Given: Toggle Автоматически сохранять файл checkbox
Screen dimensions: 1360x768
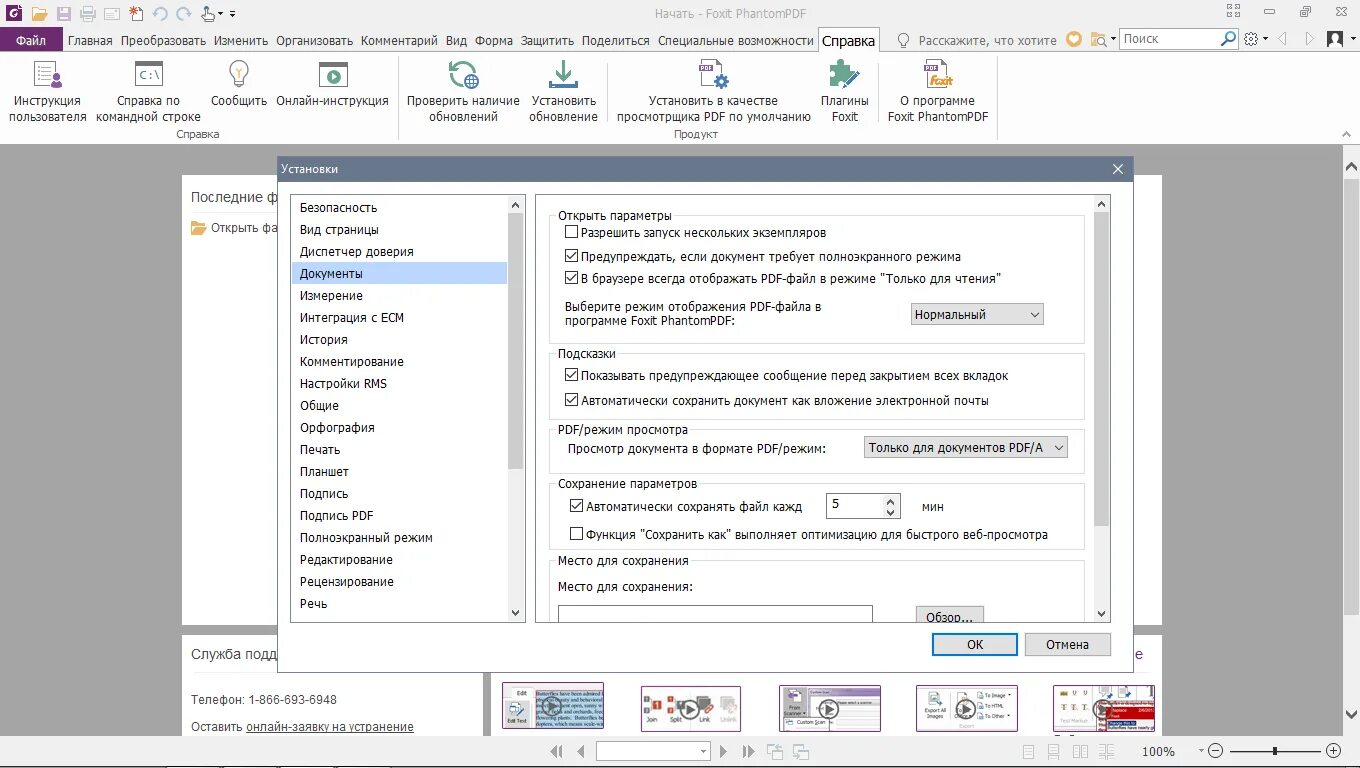Looking at the screenshot, I should 576,506.
